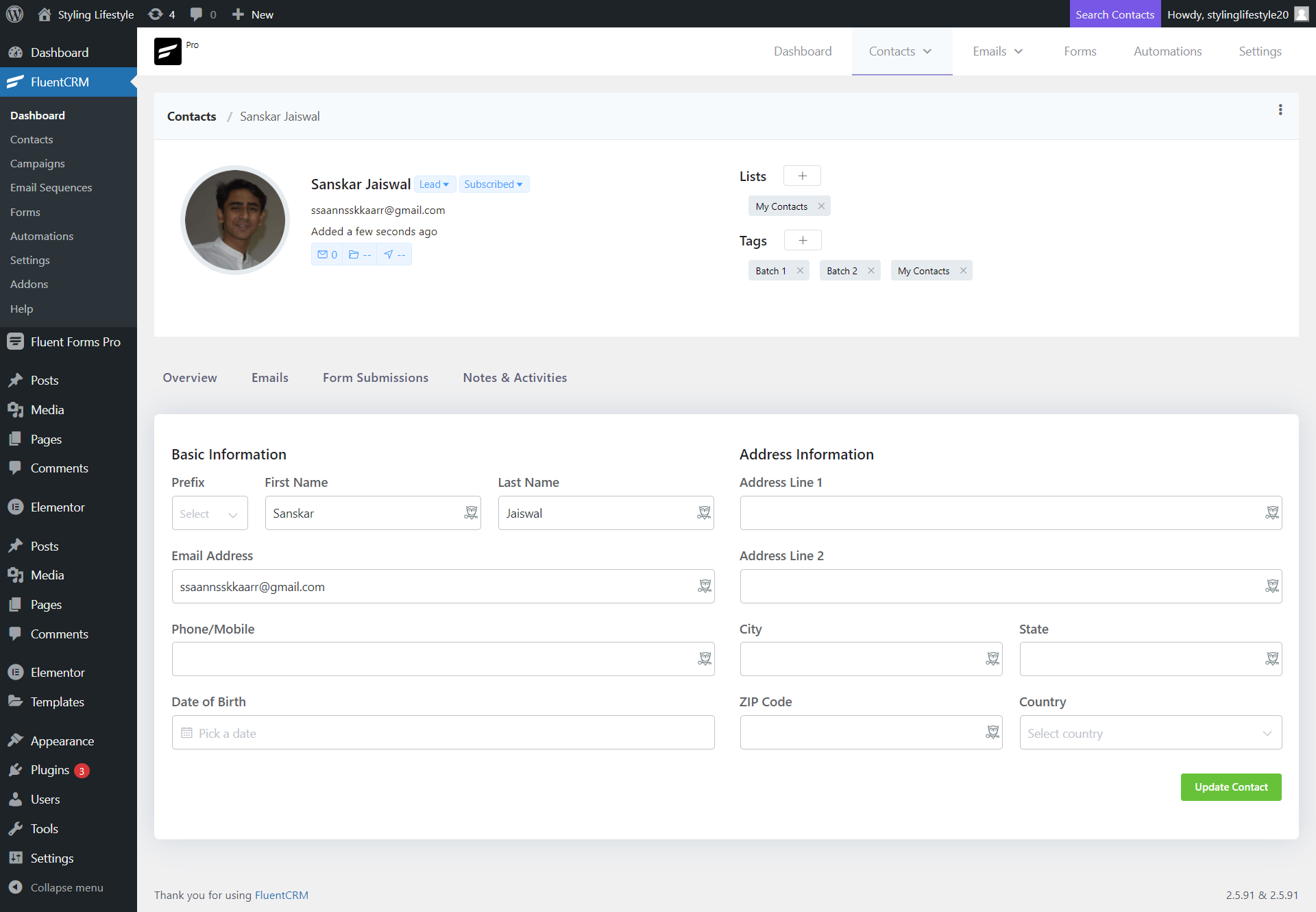The height and width of the screenshot is (912, 1316).
Task: Open Email Sequences in FluentCRM submenu
Action: coord(51,187)
